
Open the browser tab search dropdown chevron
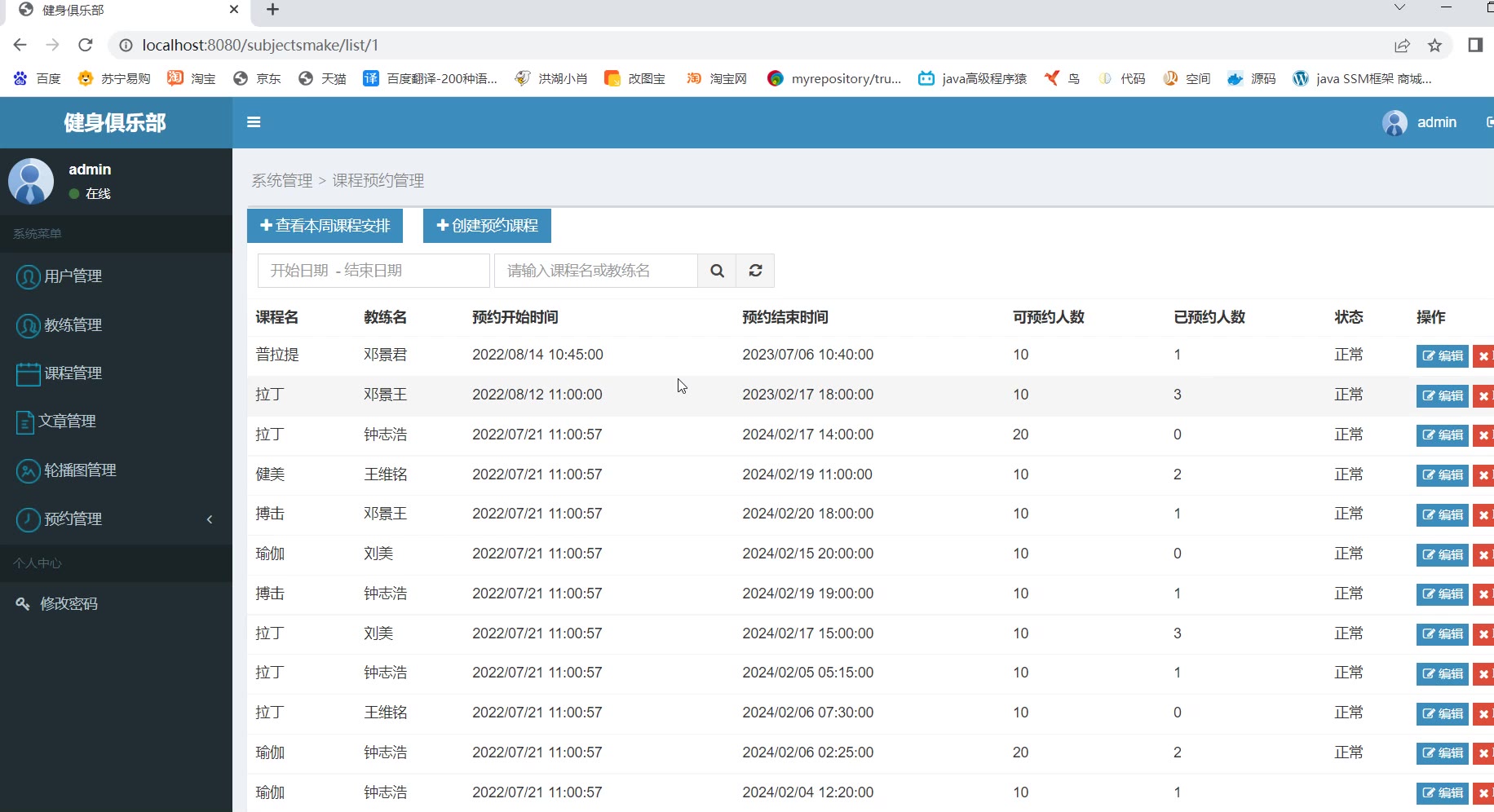pyautogui.click(x=1399, y=7)
